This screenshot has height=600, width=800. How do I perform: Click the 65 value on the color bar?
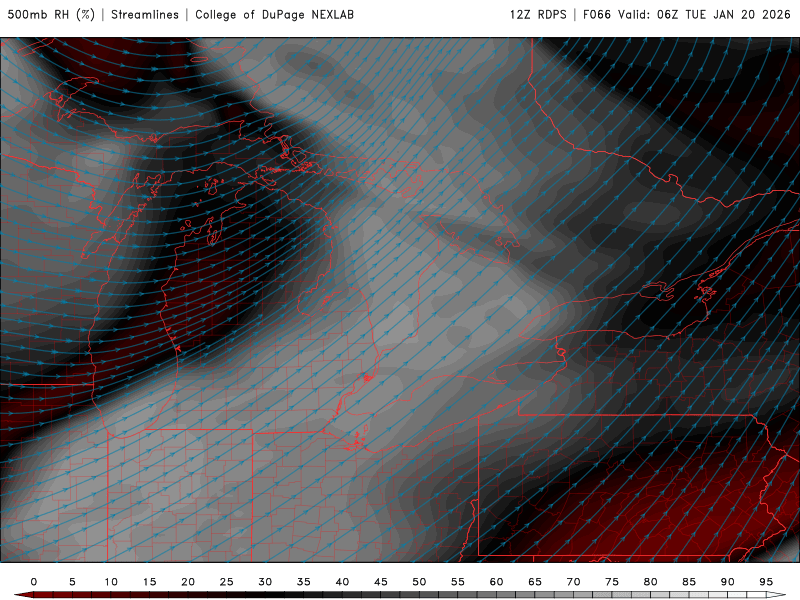tap(535, 582)
